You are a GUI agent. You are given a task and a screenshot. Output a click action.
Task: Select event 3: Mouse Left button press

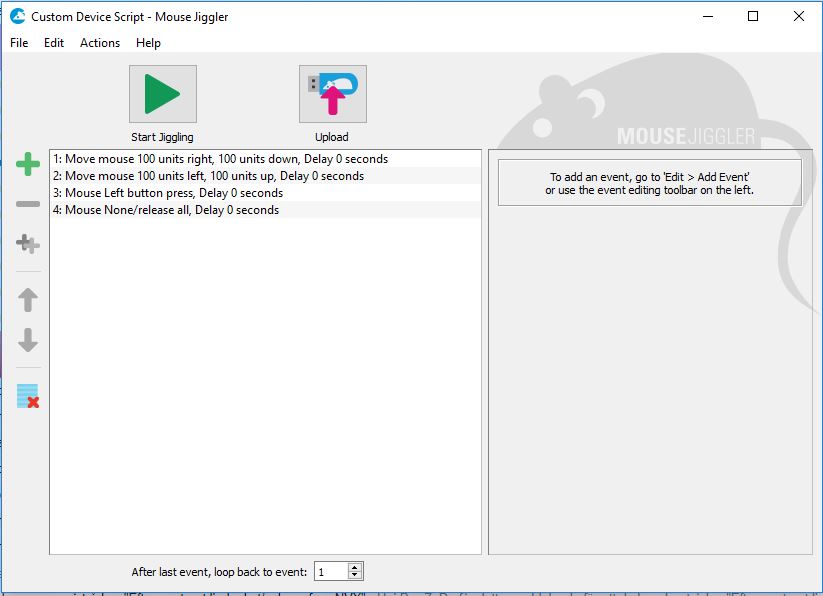coord(265,193)
